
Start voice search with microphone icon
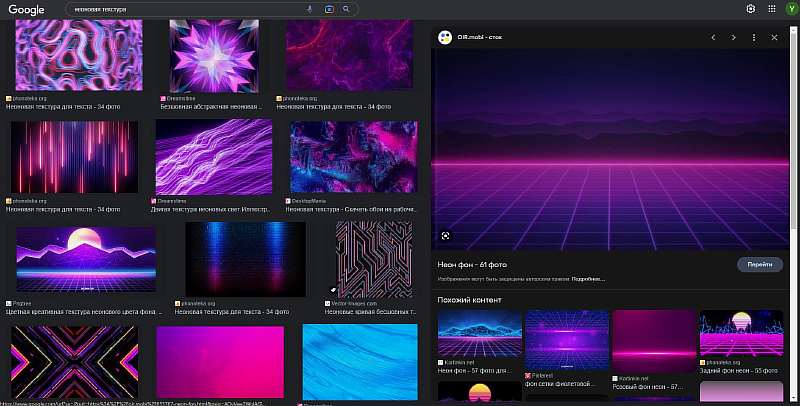[x=309, y=9]
